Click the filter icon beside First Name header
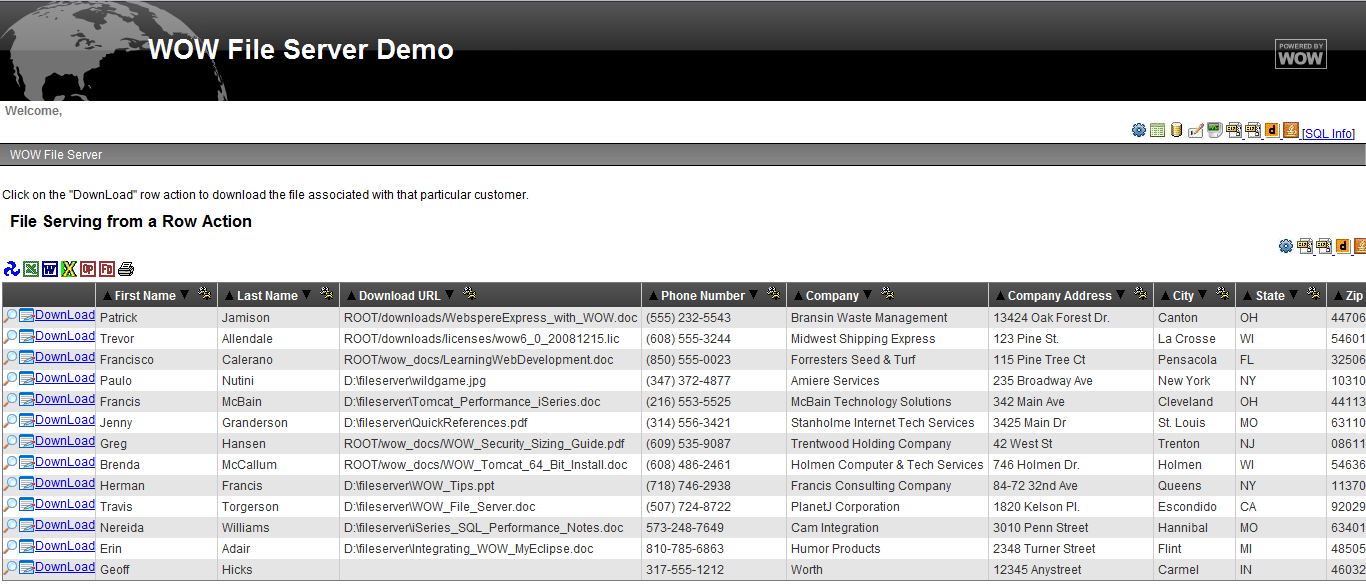The height and width of the screenshot is (584, 1366). [205, 294]
